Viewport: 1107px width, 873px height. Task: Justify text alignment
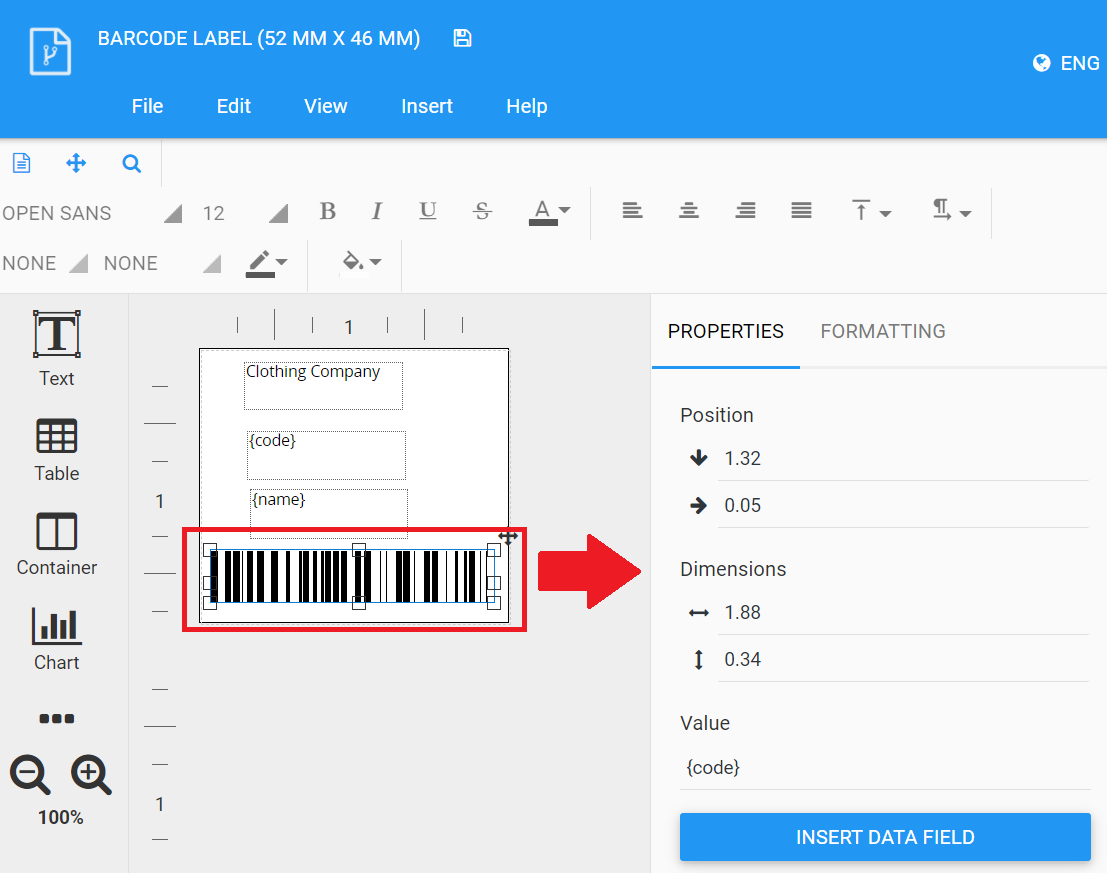(801, 210)
